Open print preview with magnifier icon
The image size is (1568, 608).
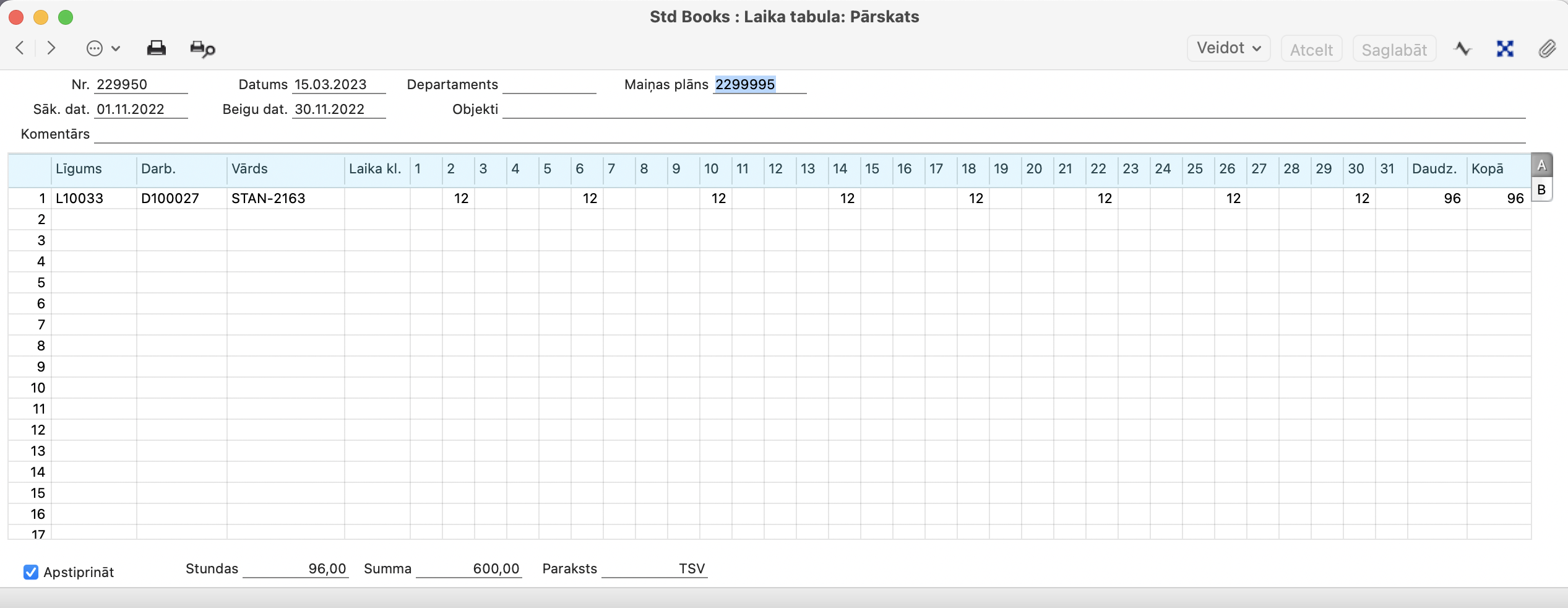202,49
